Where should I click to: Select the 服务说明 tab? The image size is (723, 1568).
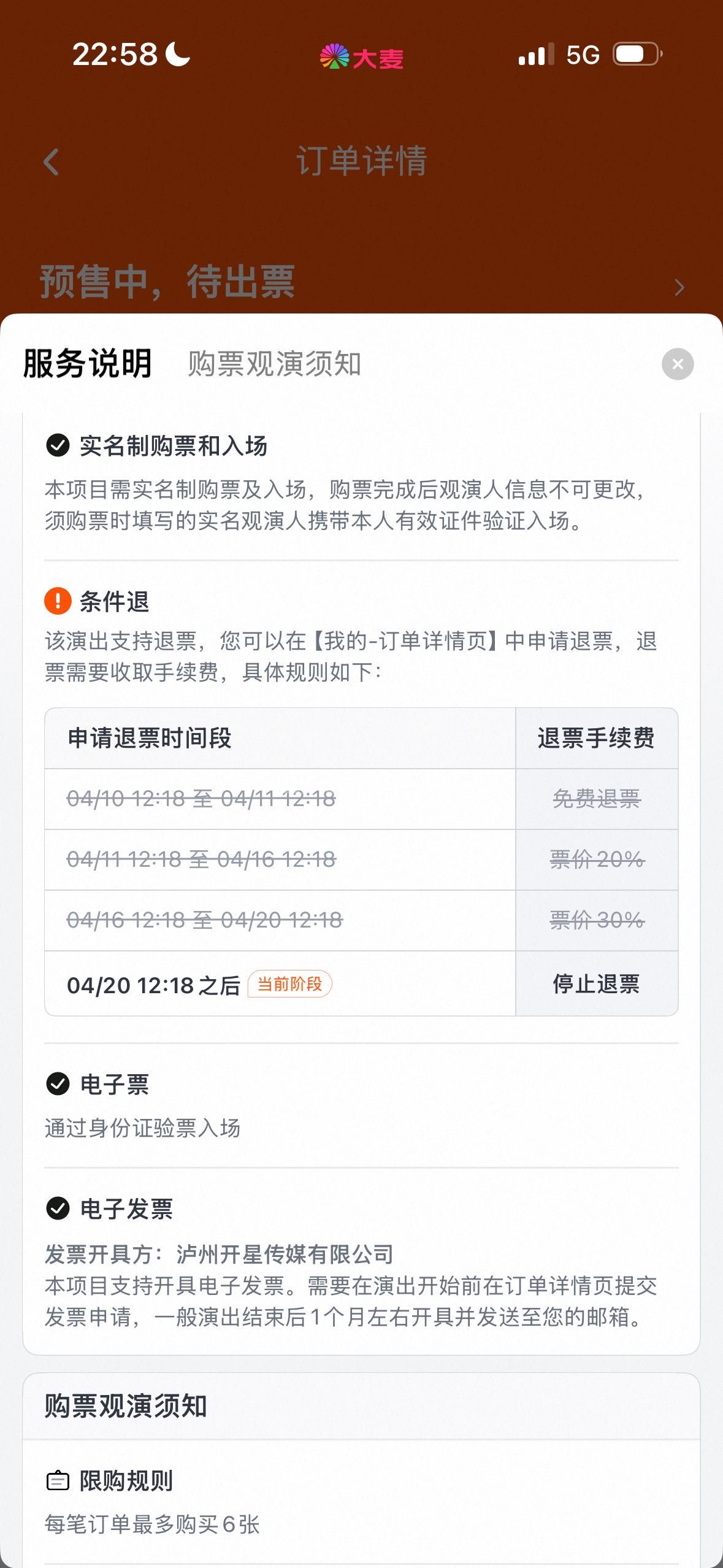click(87, 364)
